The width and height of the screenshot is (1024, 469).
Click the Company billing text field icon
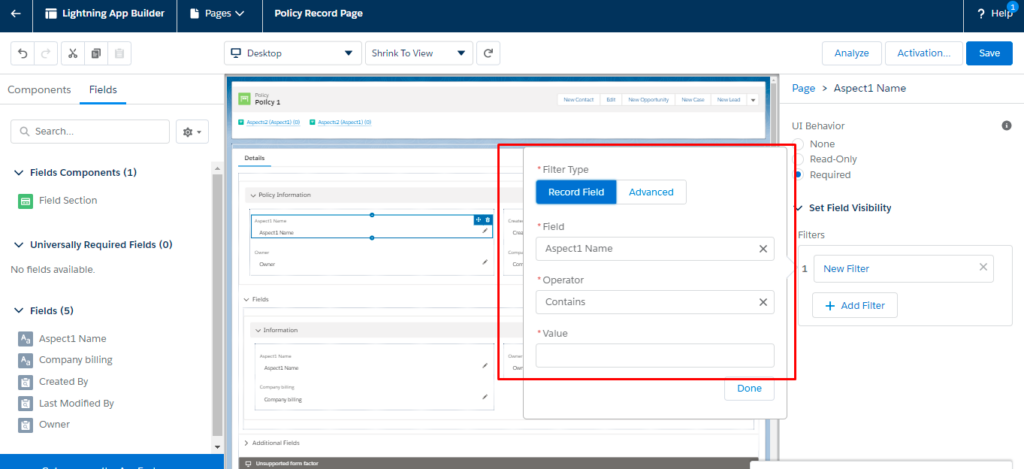pos(25,361)
